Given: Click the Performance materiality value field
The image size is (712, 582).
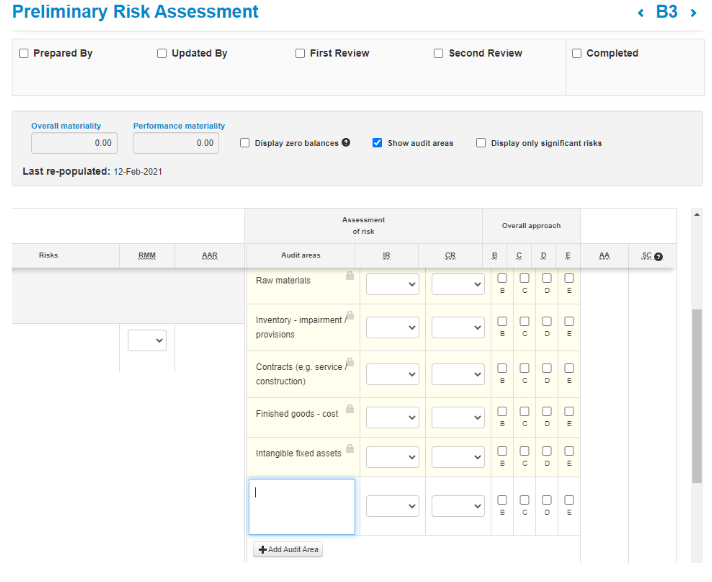Looking at the screenshot, I should (x=176, y=144).
